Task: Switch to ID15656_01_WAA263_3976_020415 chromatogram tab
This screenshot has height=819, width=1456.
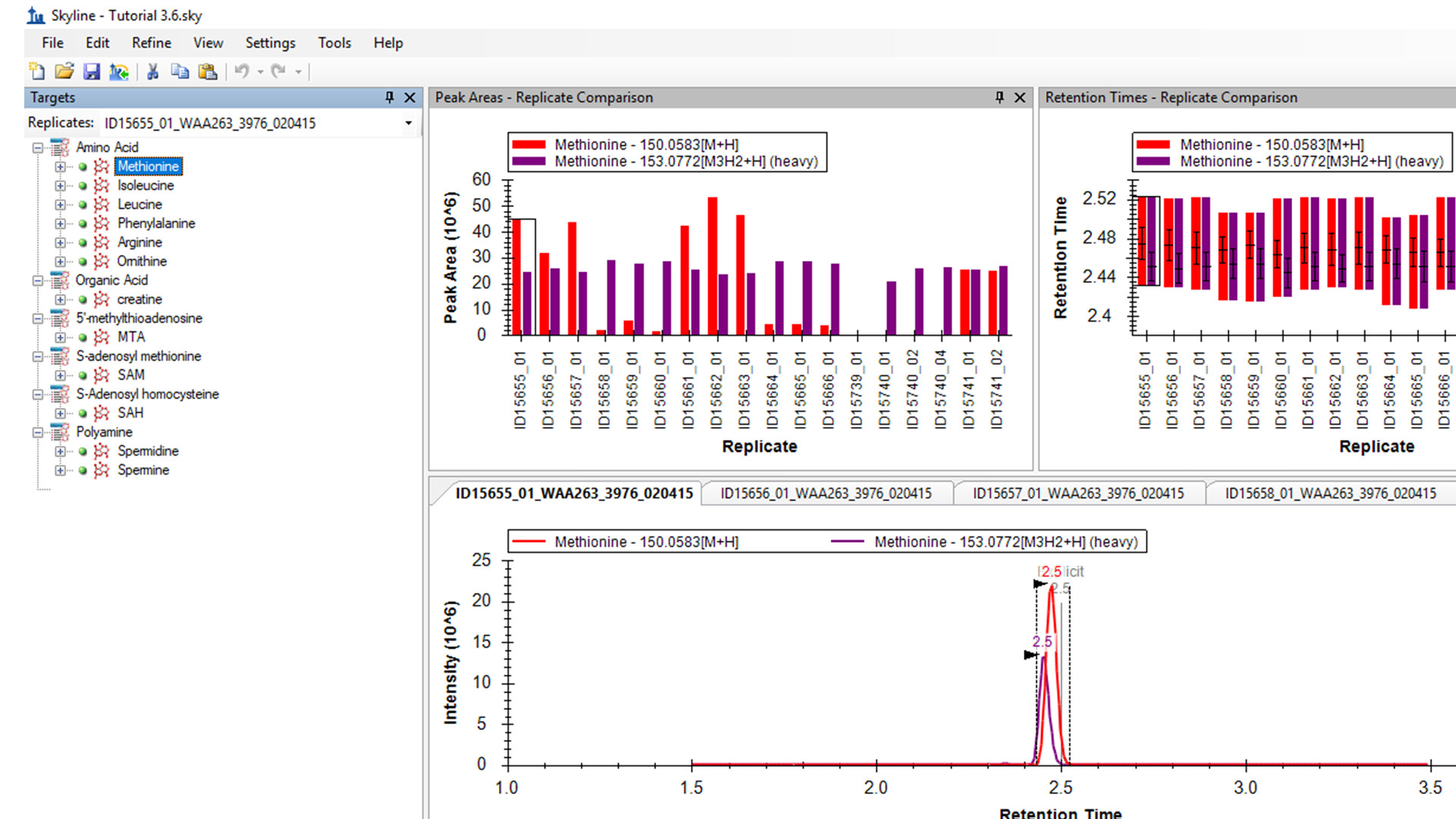Action: [x=825, y=494]
